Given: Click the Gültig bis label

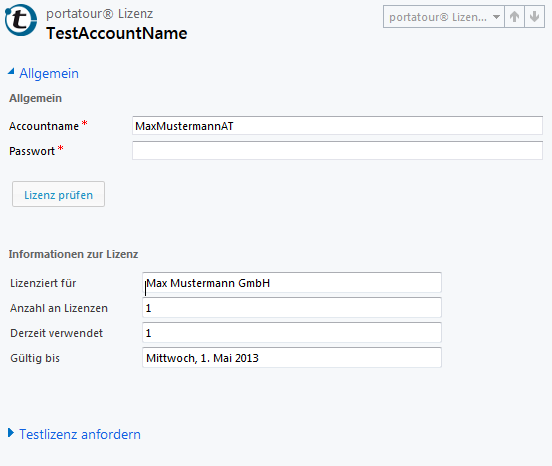Looking at the screenshot, I should [x=35, y=358].
